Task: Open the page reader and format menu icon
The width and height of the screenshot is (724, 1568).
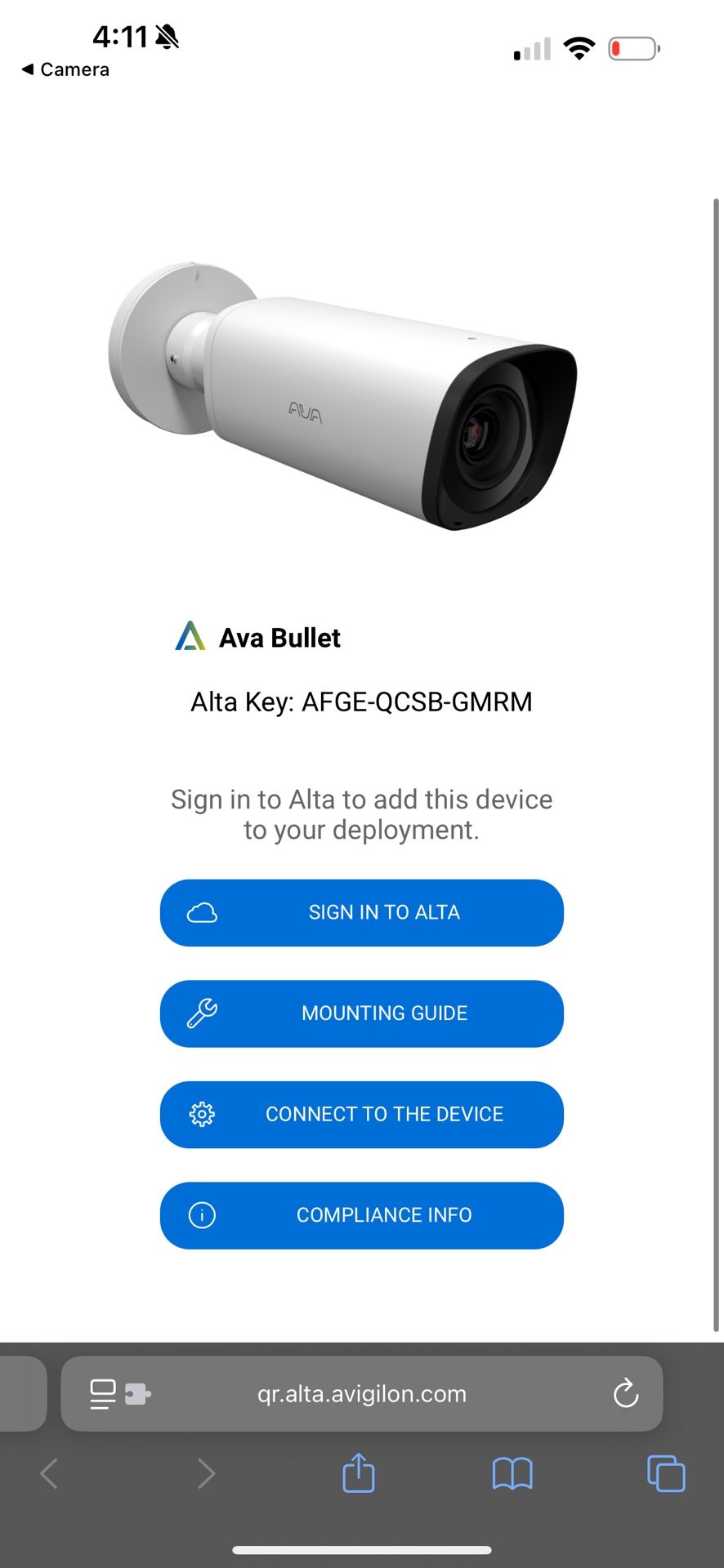Action: coord(103,1394)
